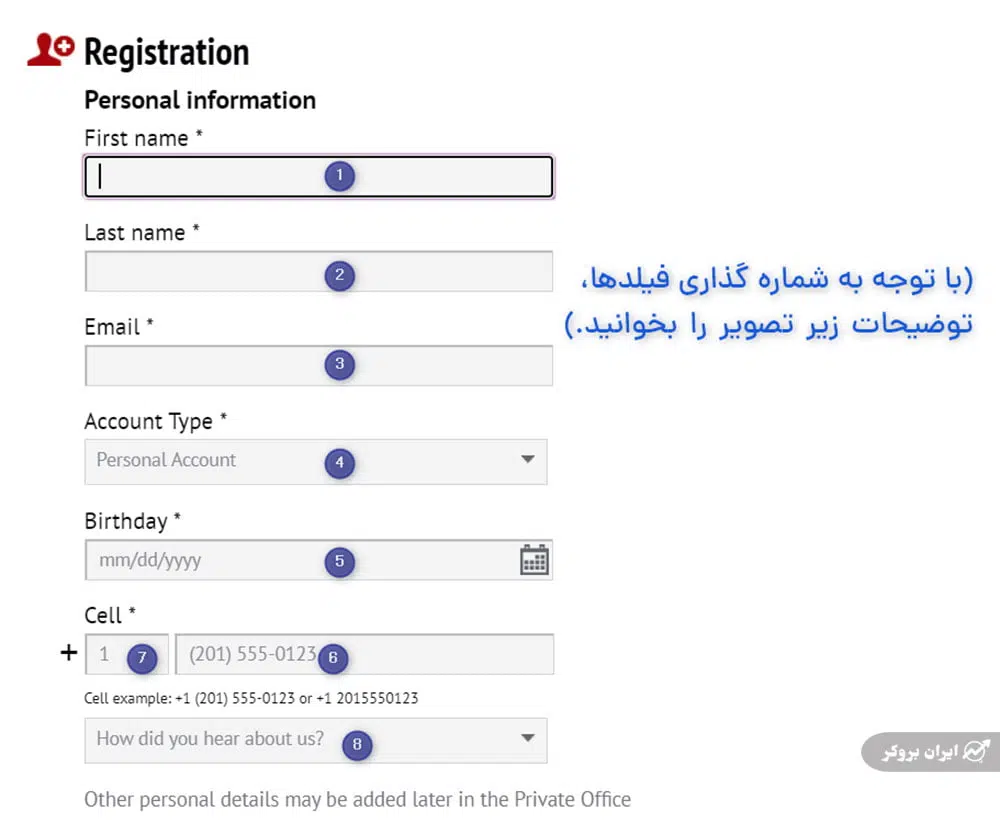The height and width of the screenshot is (823, 1000).
Task: Click numbered marker 5 in Birthday field
Action: pyautogui.click(x=339, y=561)
